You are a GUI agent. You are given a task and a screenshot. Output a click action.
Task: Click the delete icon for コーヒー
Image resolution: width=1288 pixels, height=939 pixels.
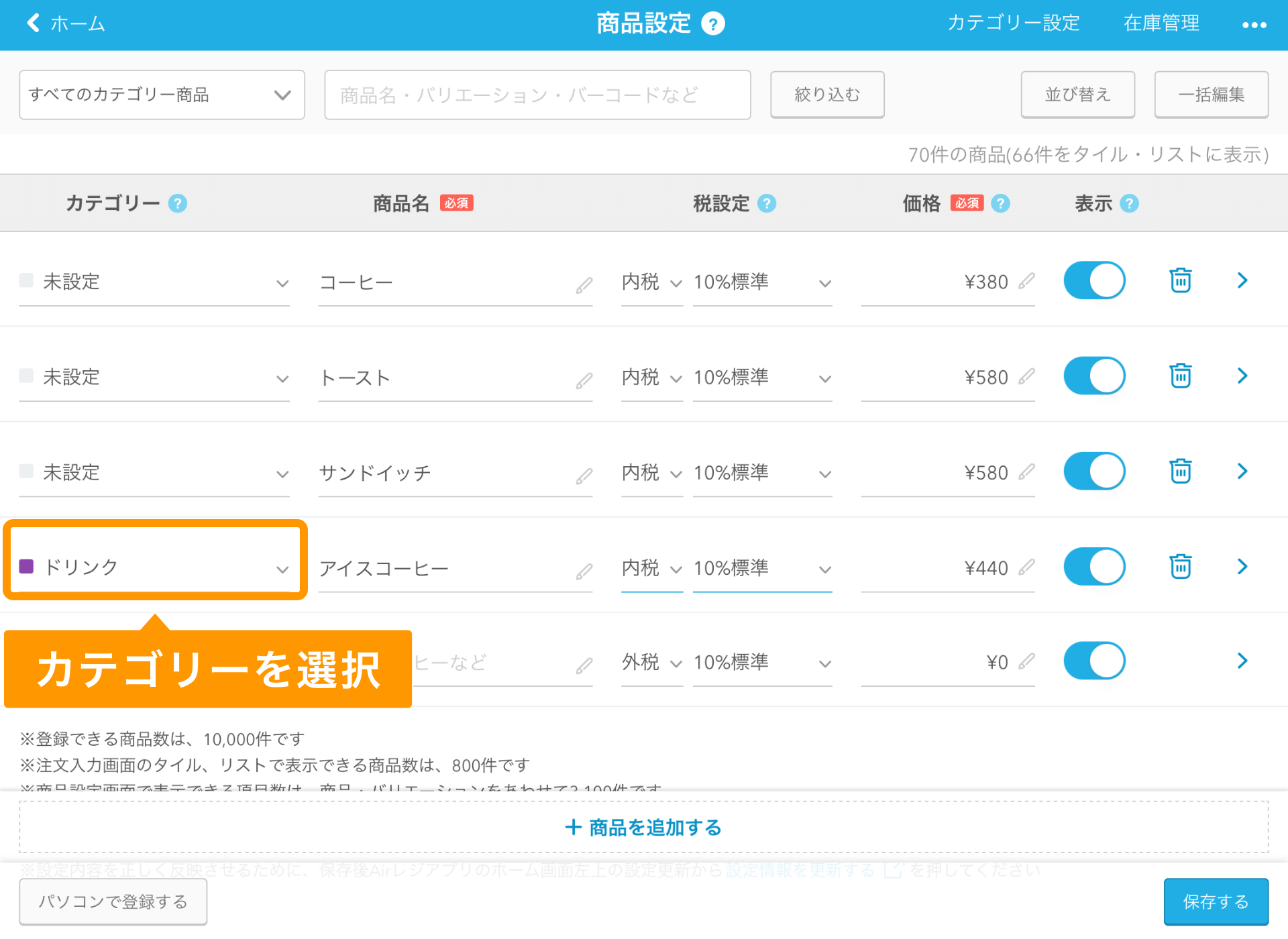[1181, 280]
